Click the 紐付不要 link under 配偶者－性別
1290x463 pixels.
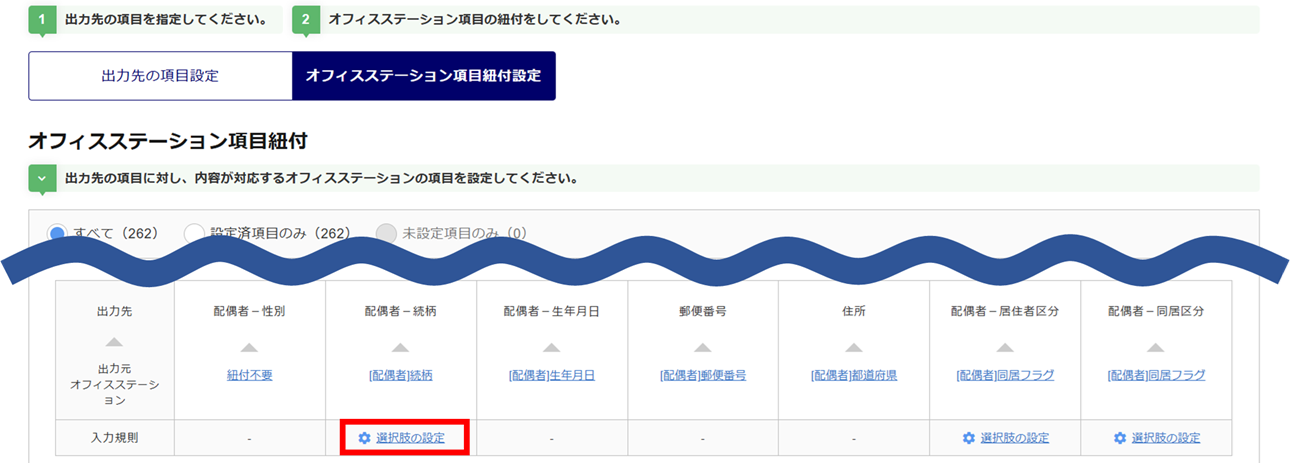click(x=249, y=376)
